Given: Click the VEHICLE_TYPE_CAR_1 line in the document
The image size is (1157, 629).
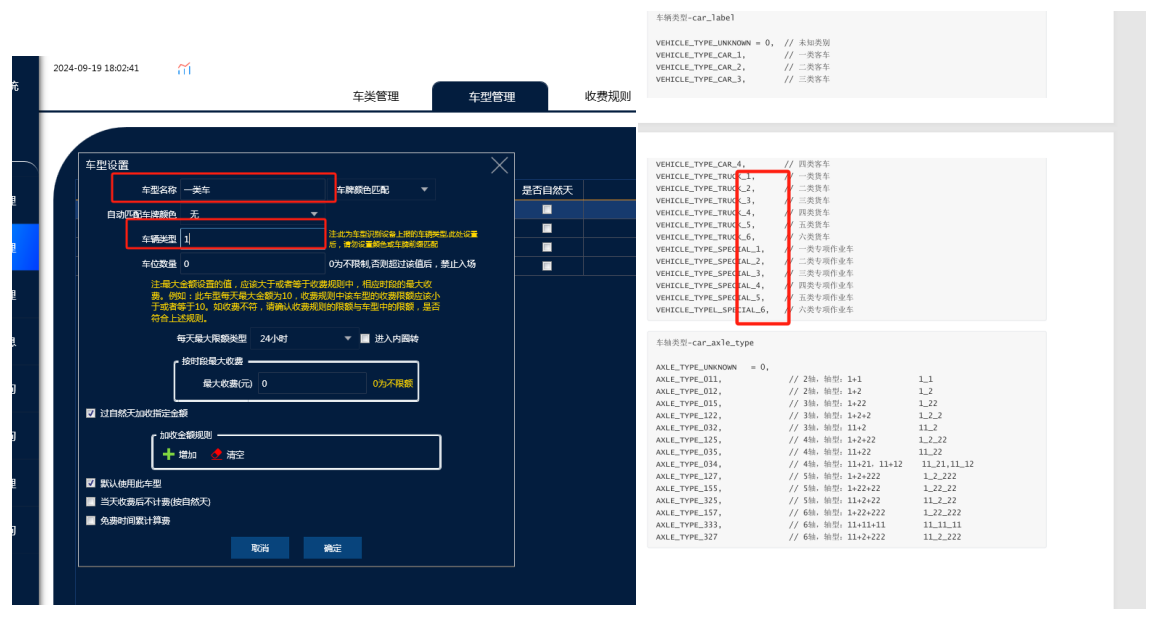Looking at the screenshot, I should click(743, 55).
